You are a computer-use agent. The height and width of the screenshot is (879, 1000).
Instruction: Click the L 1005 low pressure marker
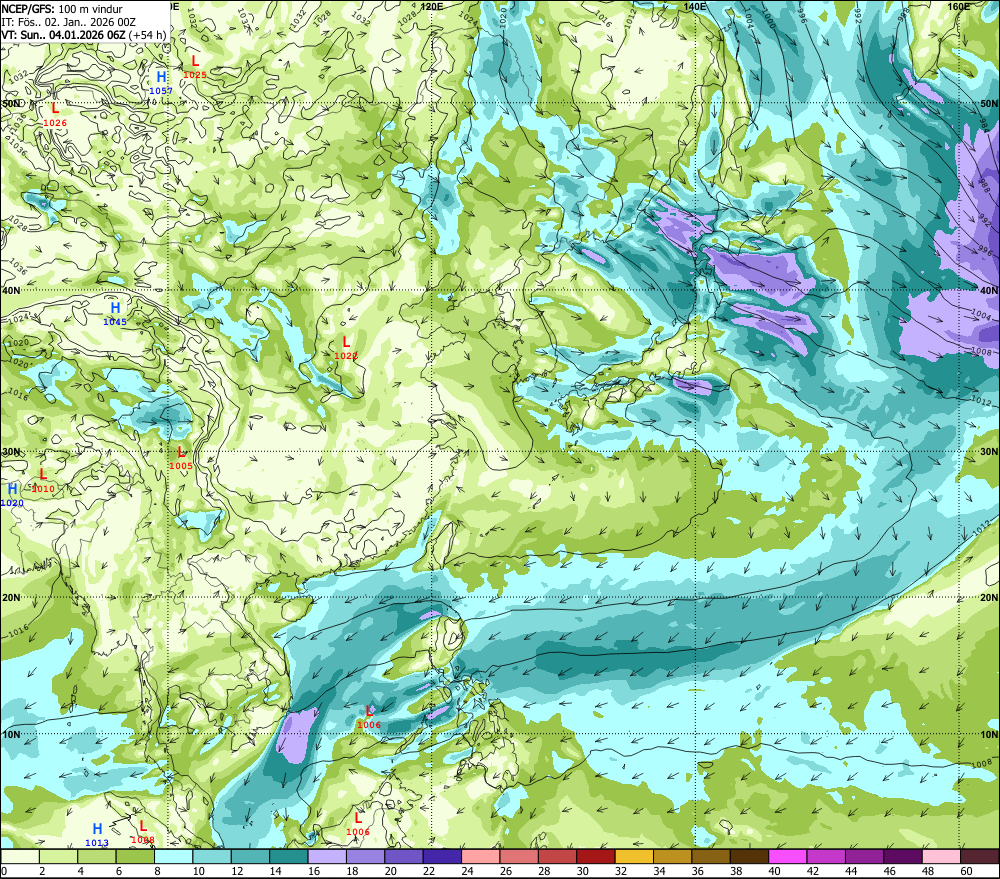tap(181, 458)
